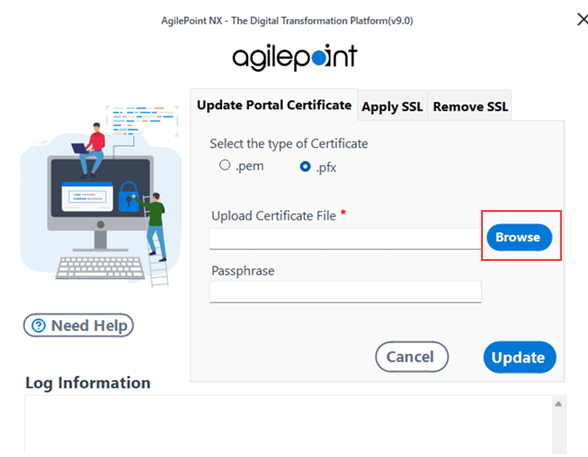Open the Remove SSL tab
This screenshot has height=457, width=588.
coord(470,106)
